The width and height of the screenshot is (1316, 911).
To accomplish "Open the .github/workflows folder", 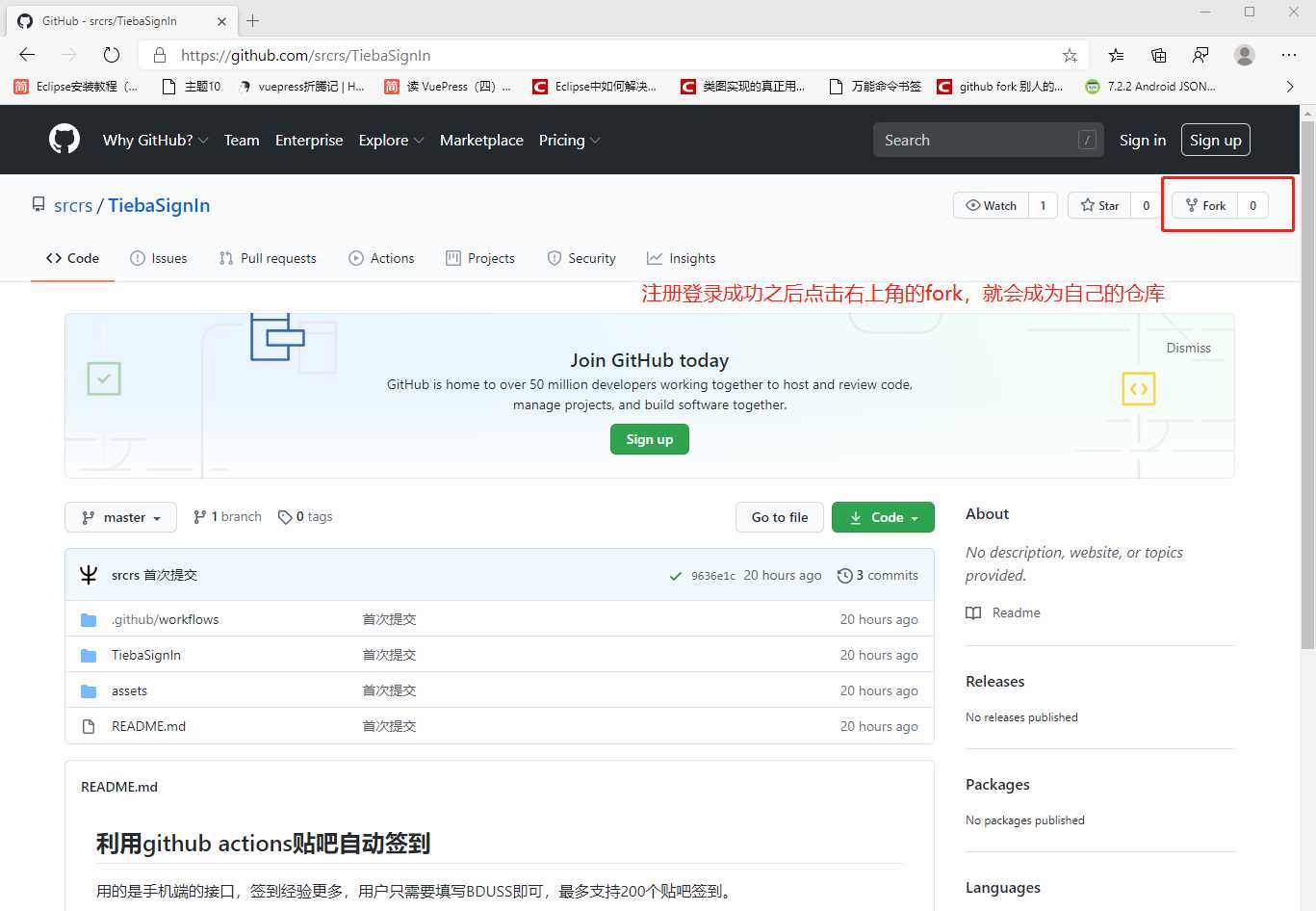I will 166,619.
